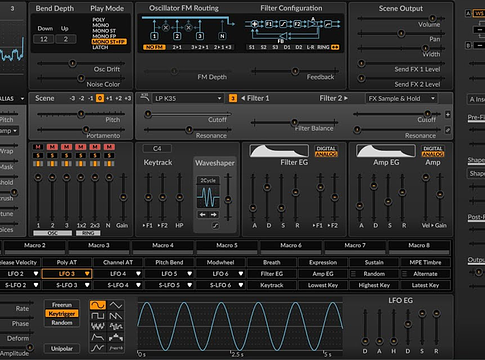Click the plus icon beside Filter 2 Cutoff

click(x=448, y=115)
